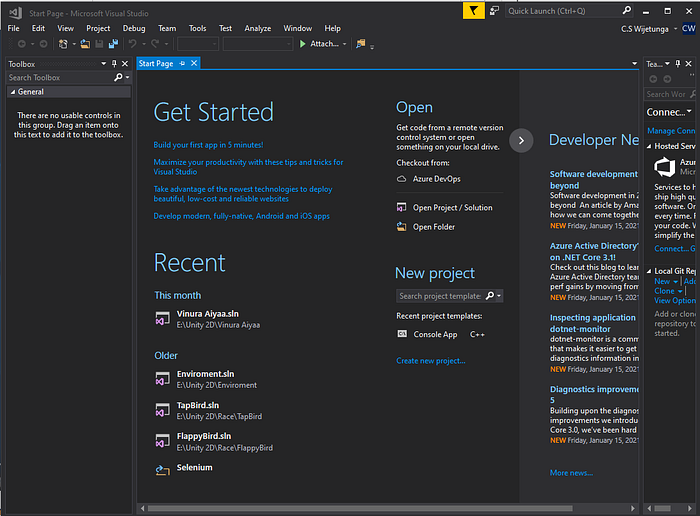Screen dimensions: 700x516
Task: Collapse the General toolbox group
Action: coord(13,92)
